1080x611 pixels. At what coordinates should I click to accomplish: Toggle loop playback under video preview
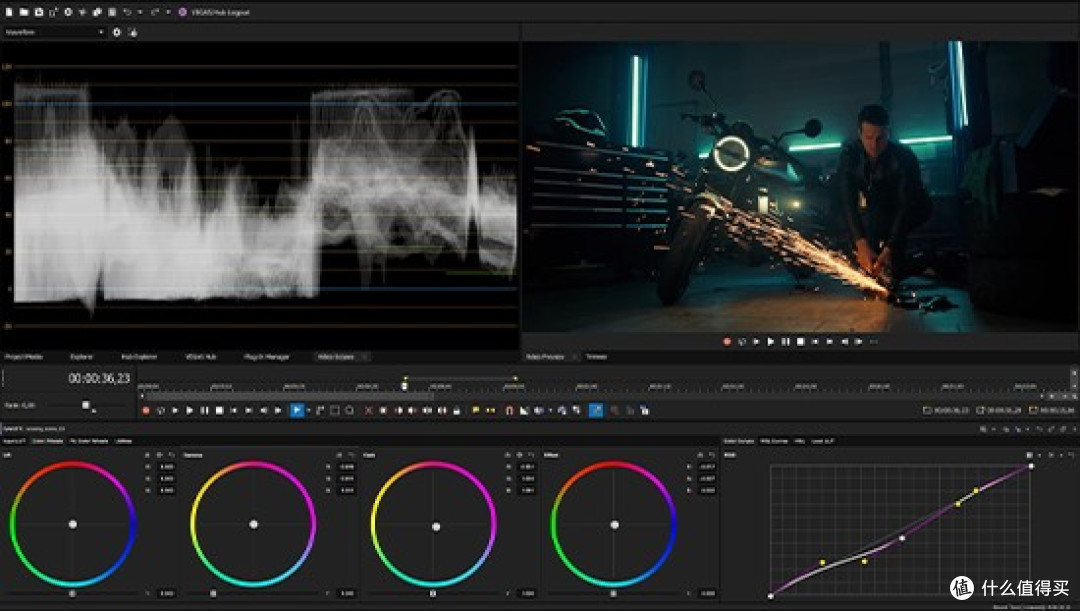(742, 342)
